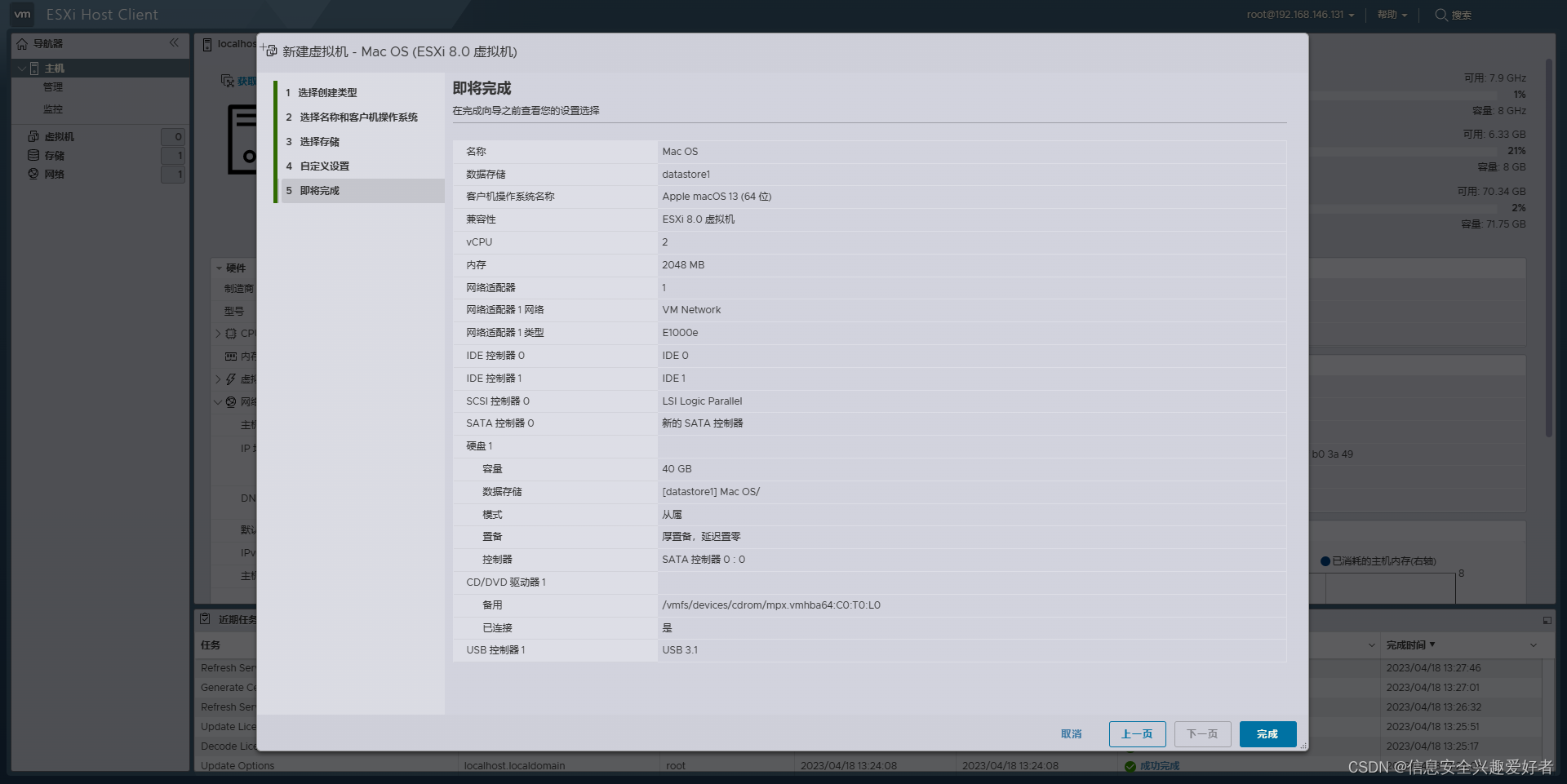The height and width of the screenshot is (784, 1567).
Task: Click the Mac OS name value
Action: (x=680, y=152)
